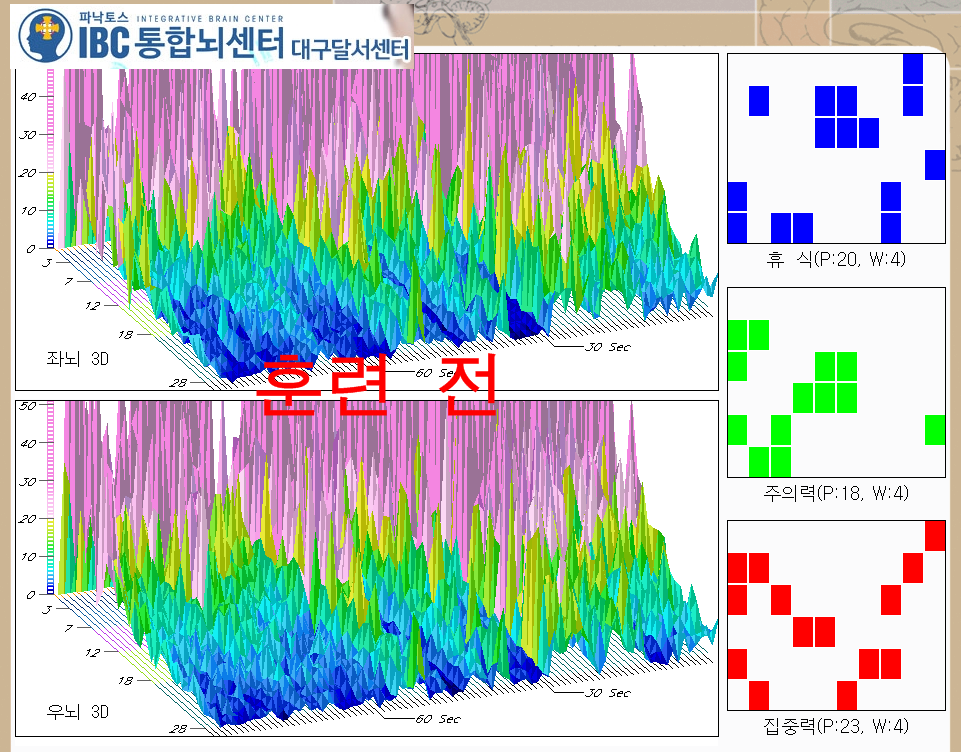This screenshot has height=752, width=961.
Task: Click the 집중력(P:23, W:4) caption
Action: coord(835,726)
